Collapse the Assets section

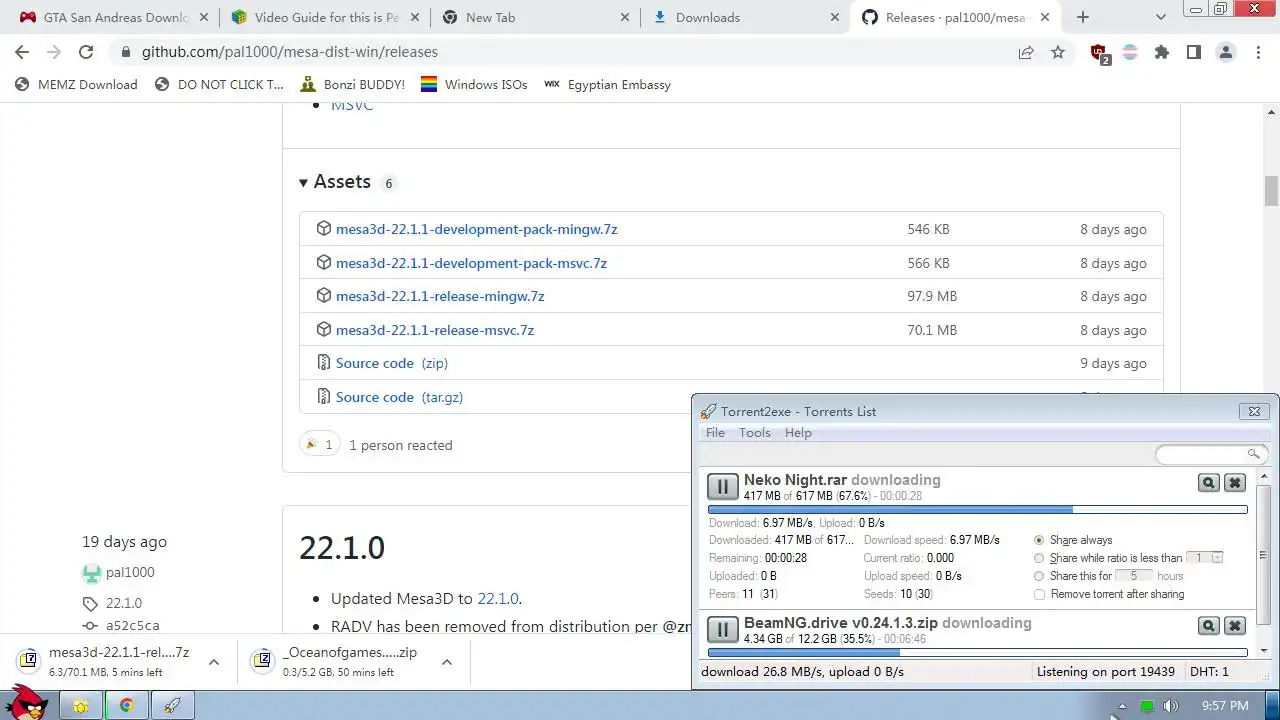tap(334, 182)
